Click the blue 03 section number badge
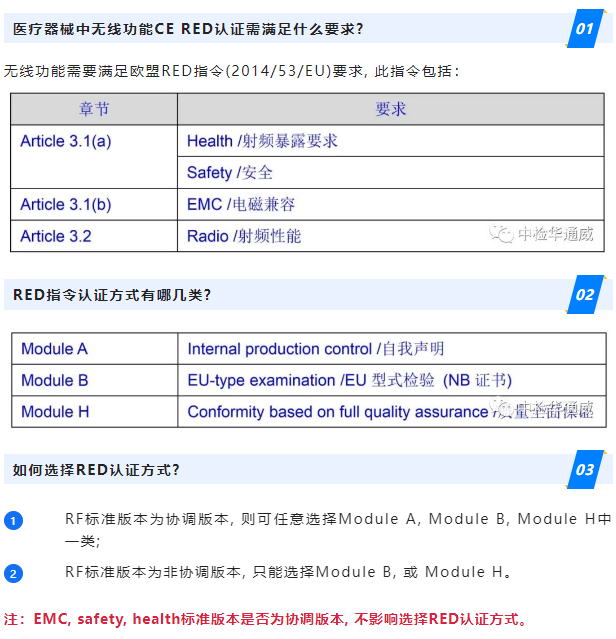Image resolution: width=616 pixels, height=639 pixels. point(585,470)
